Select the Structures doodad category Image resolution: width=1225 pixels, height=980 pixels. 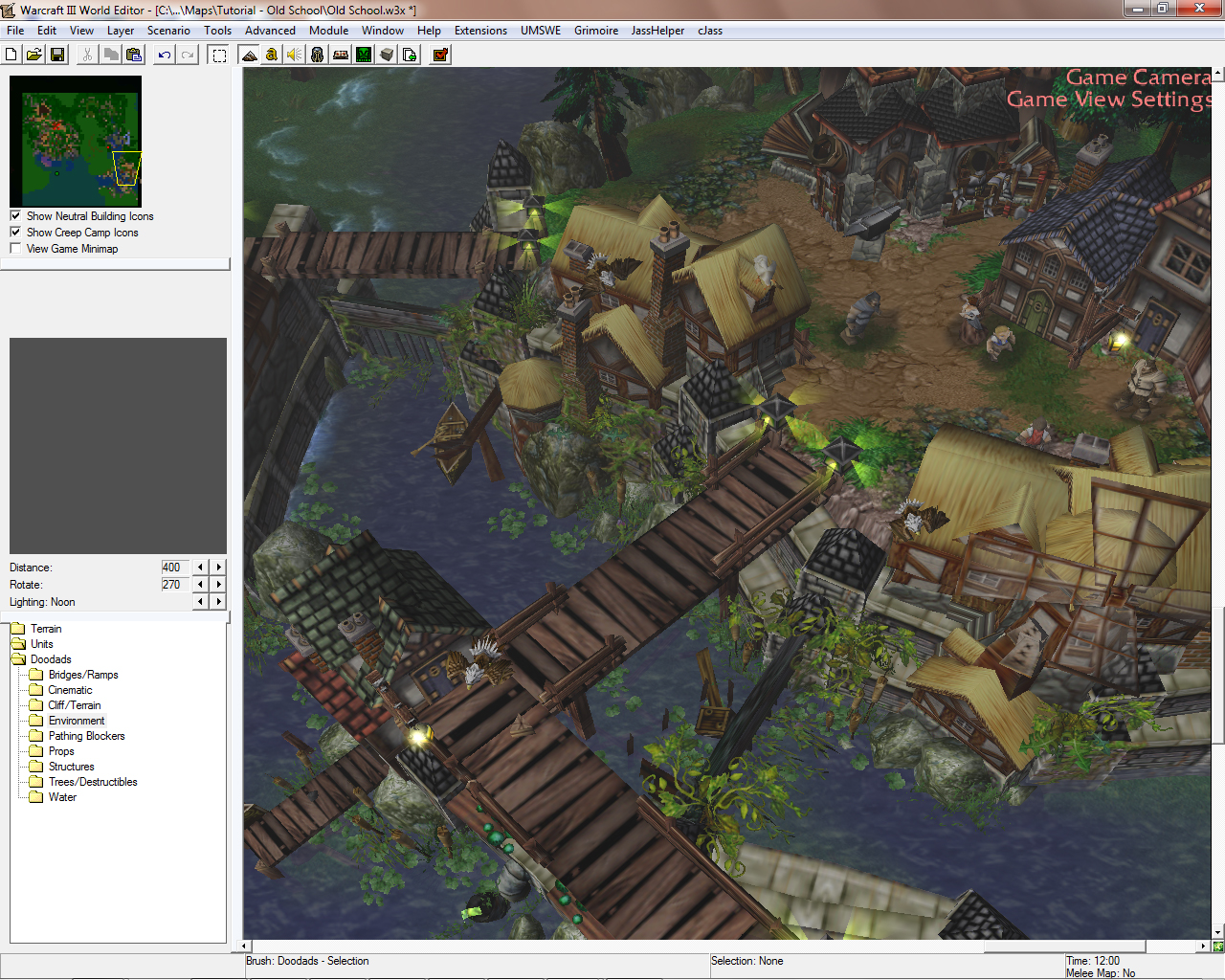click(x=72, y=767)
